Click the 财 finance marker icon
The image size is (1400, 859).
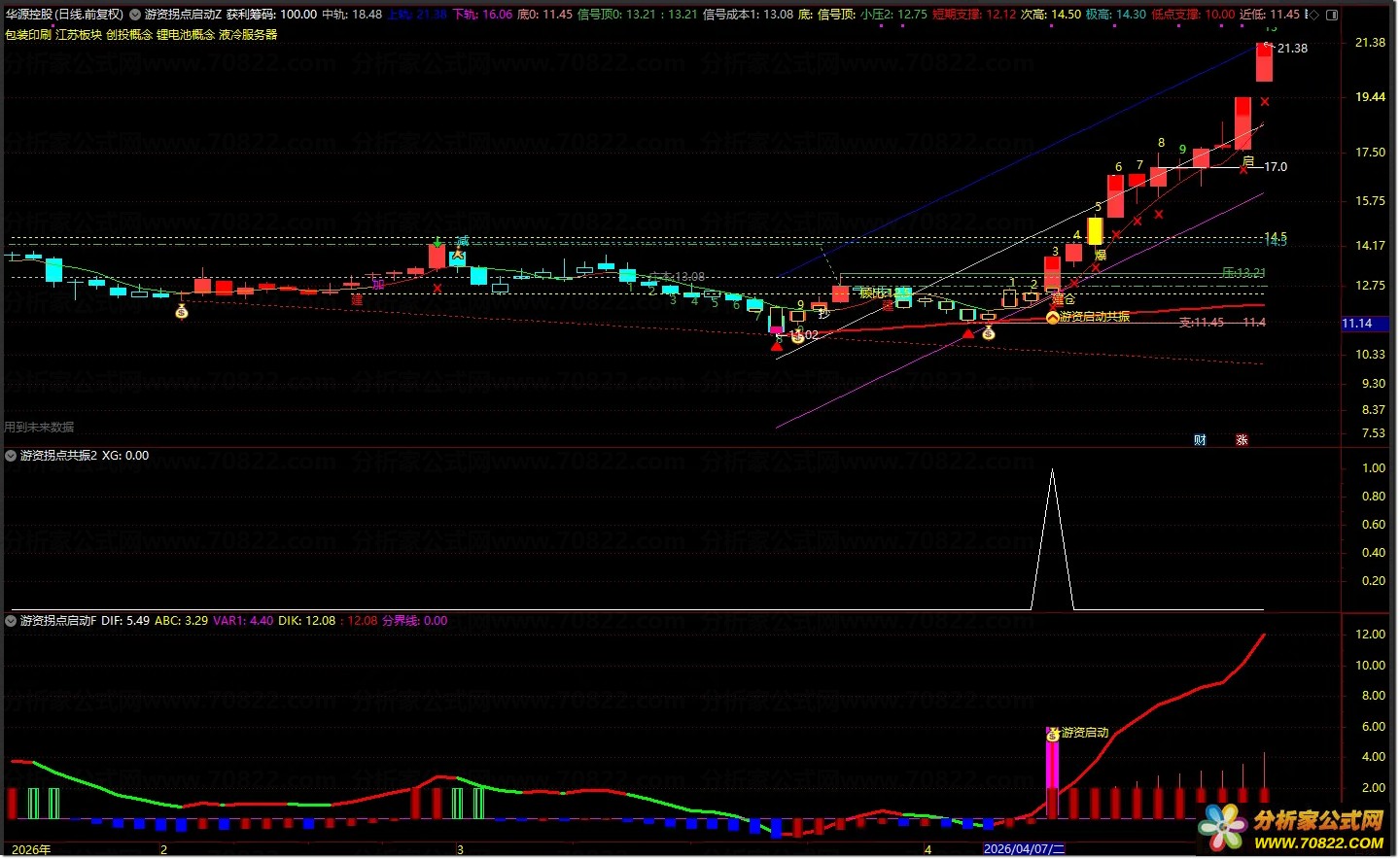click(1200, 440)
